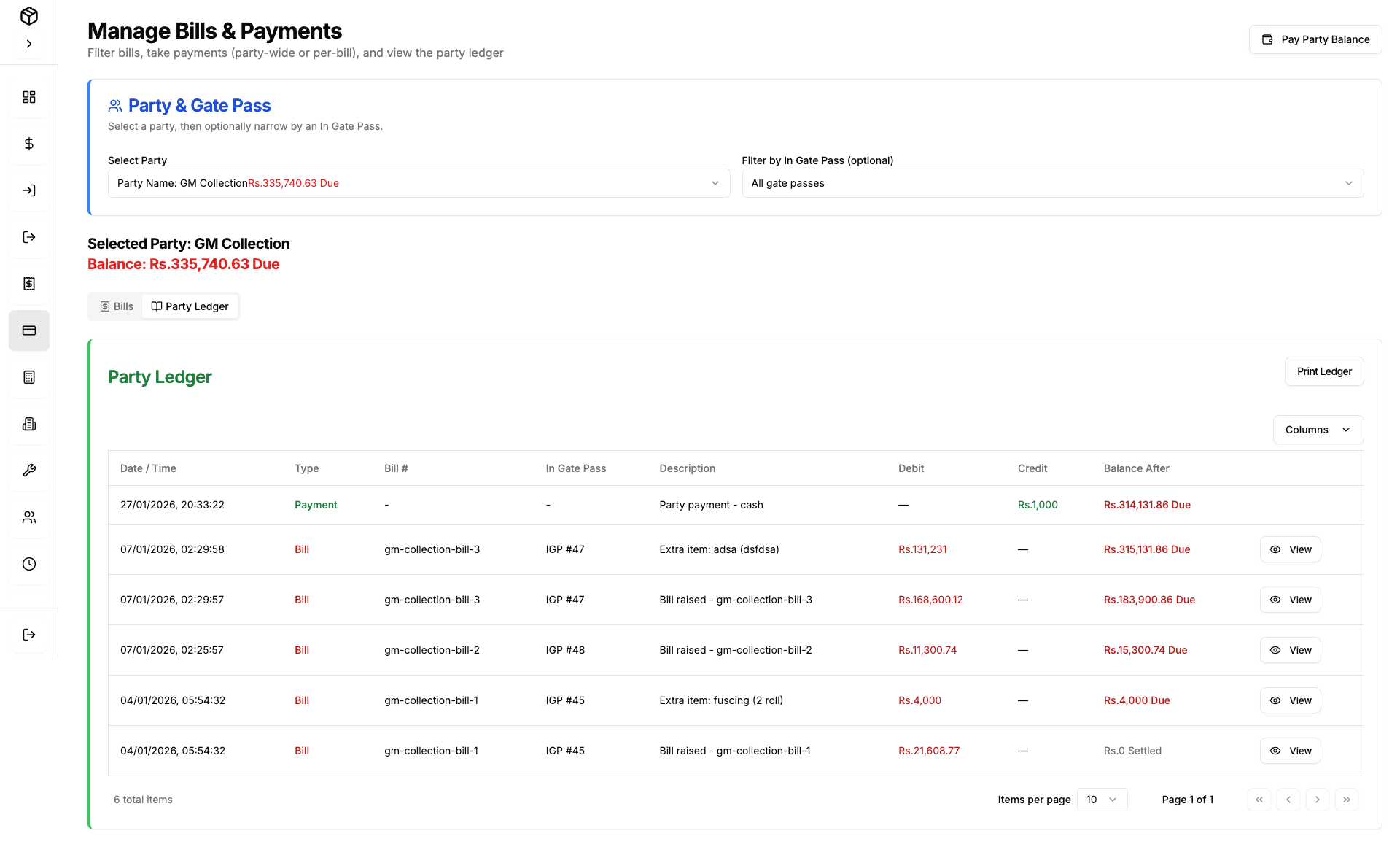
Task: View the Bill raised gm-collection-bill-1 entry
Action: [1290, 751]
